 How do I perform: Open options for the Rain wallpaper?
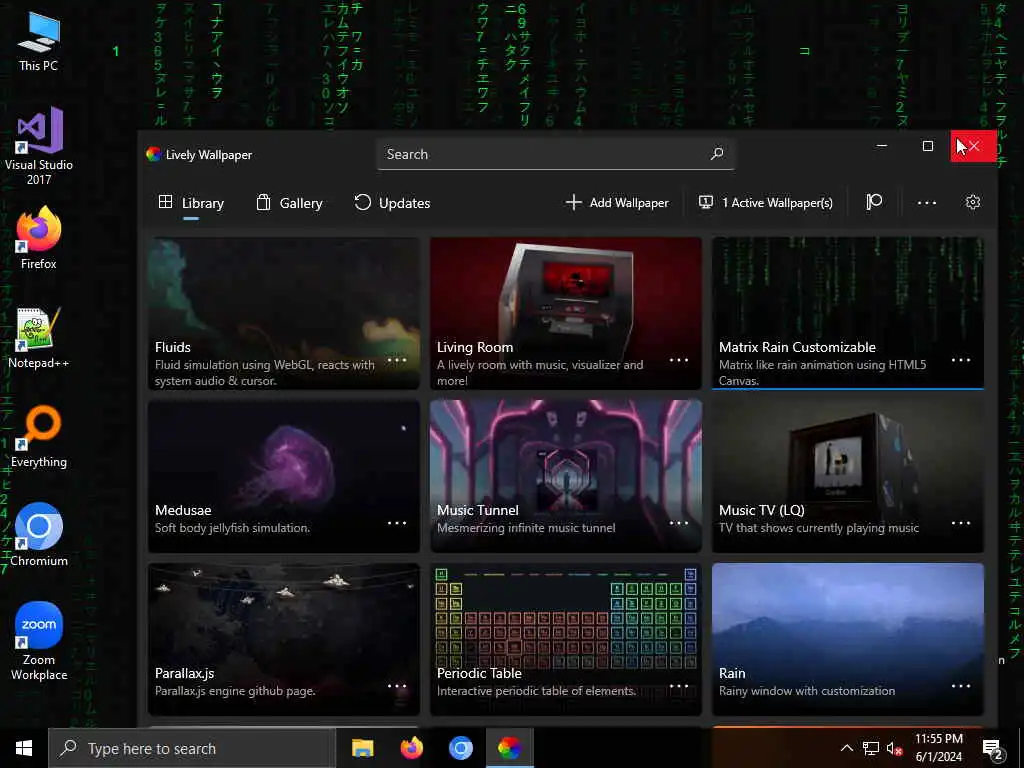(961, 686)
